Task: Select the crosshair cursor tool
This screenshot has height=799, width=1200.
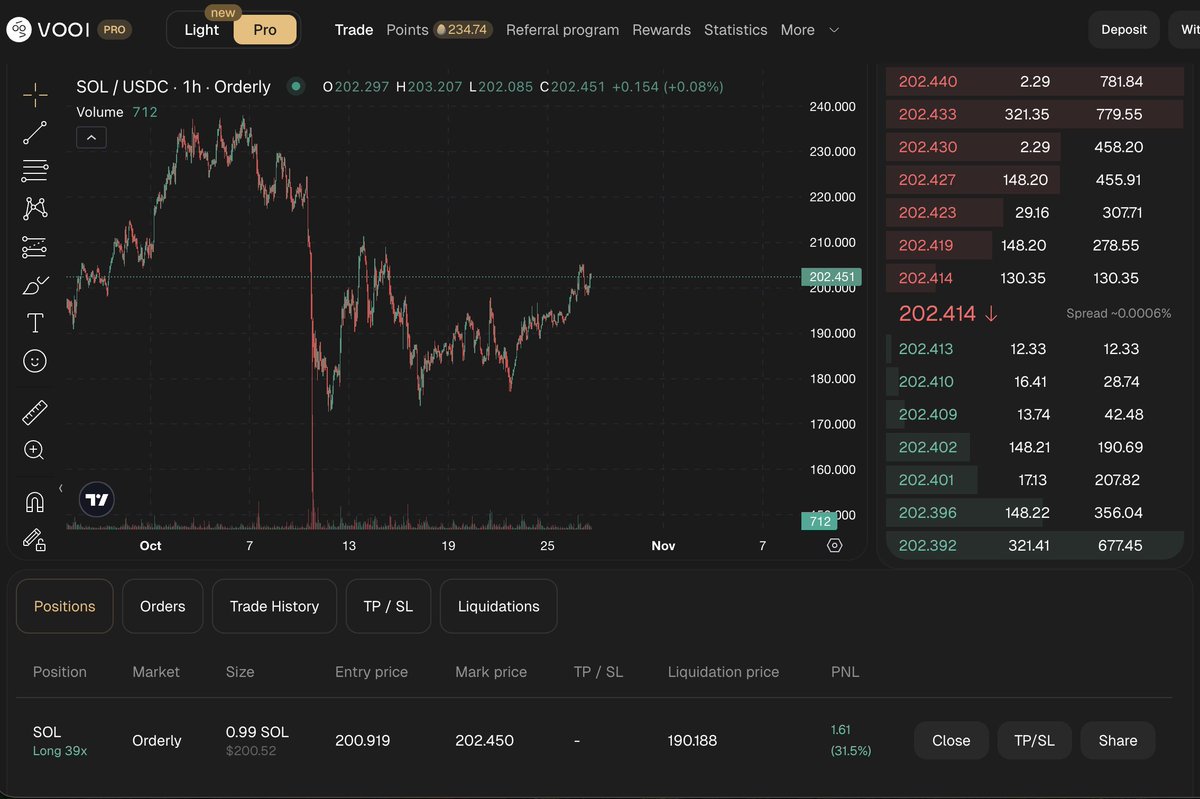Action: [34, 94]
